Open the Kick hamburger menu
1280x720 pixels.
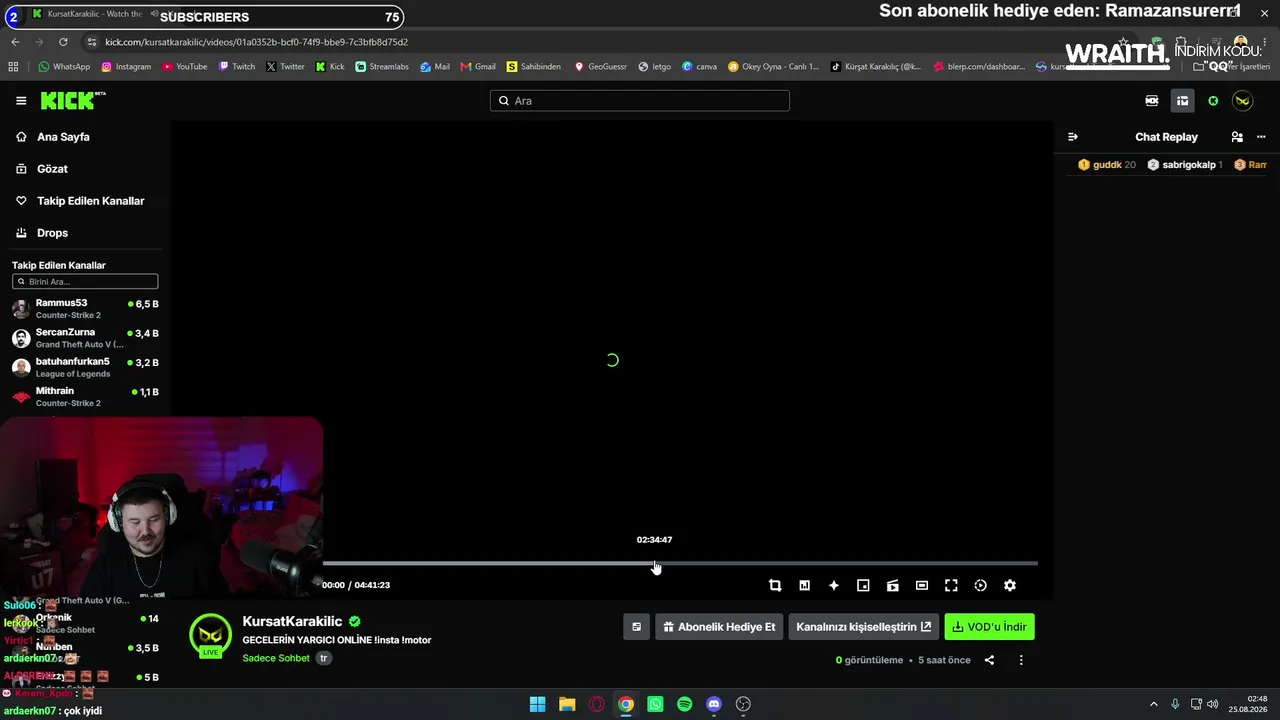pos(21,101)
